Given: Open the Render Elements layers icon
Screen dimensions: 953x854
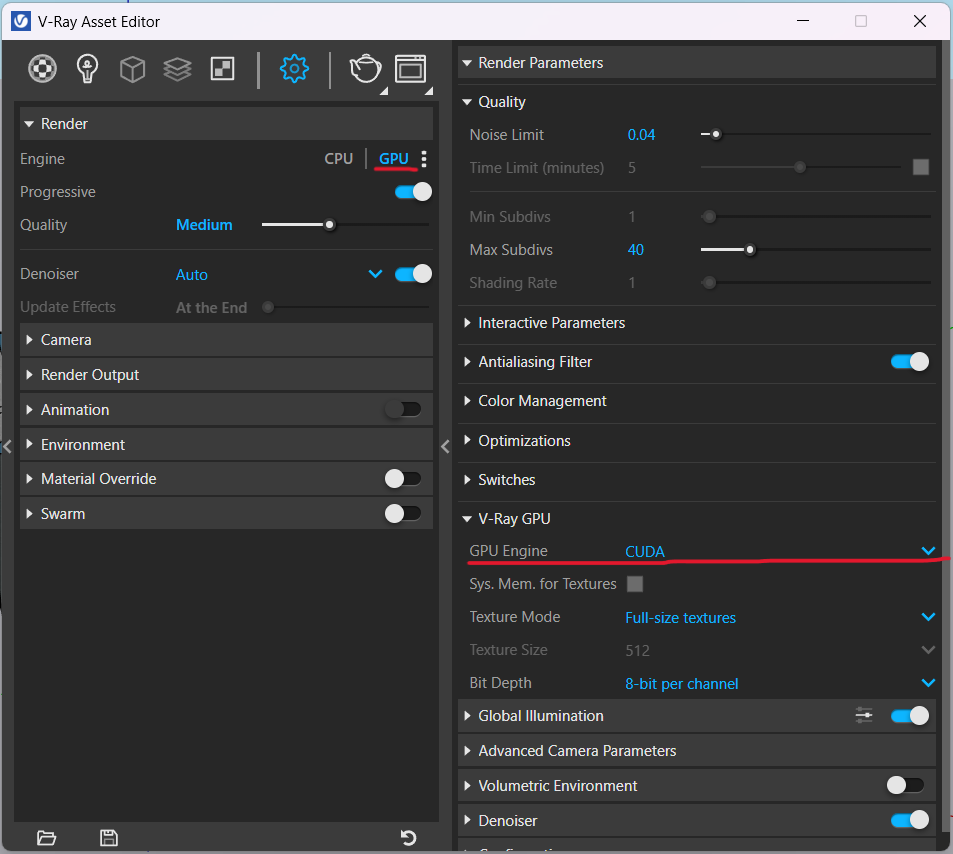Looking at the screenshot, I should [x=177, y=69].
